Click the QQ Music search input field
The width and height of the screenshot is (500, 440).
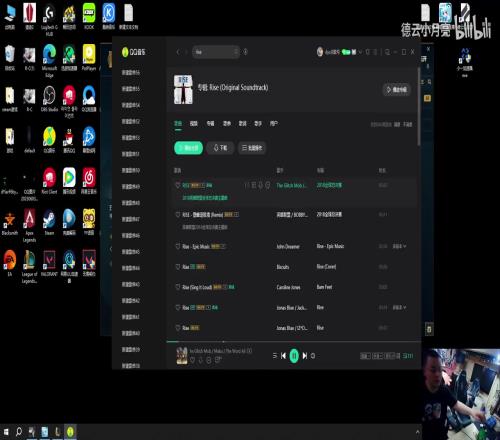click(x=216, y=52)
